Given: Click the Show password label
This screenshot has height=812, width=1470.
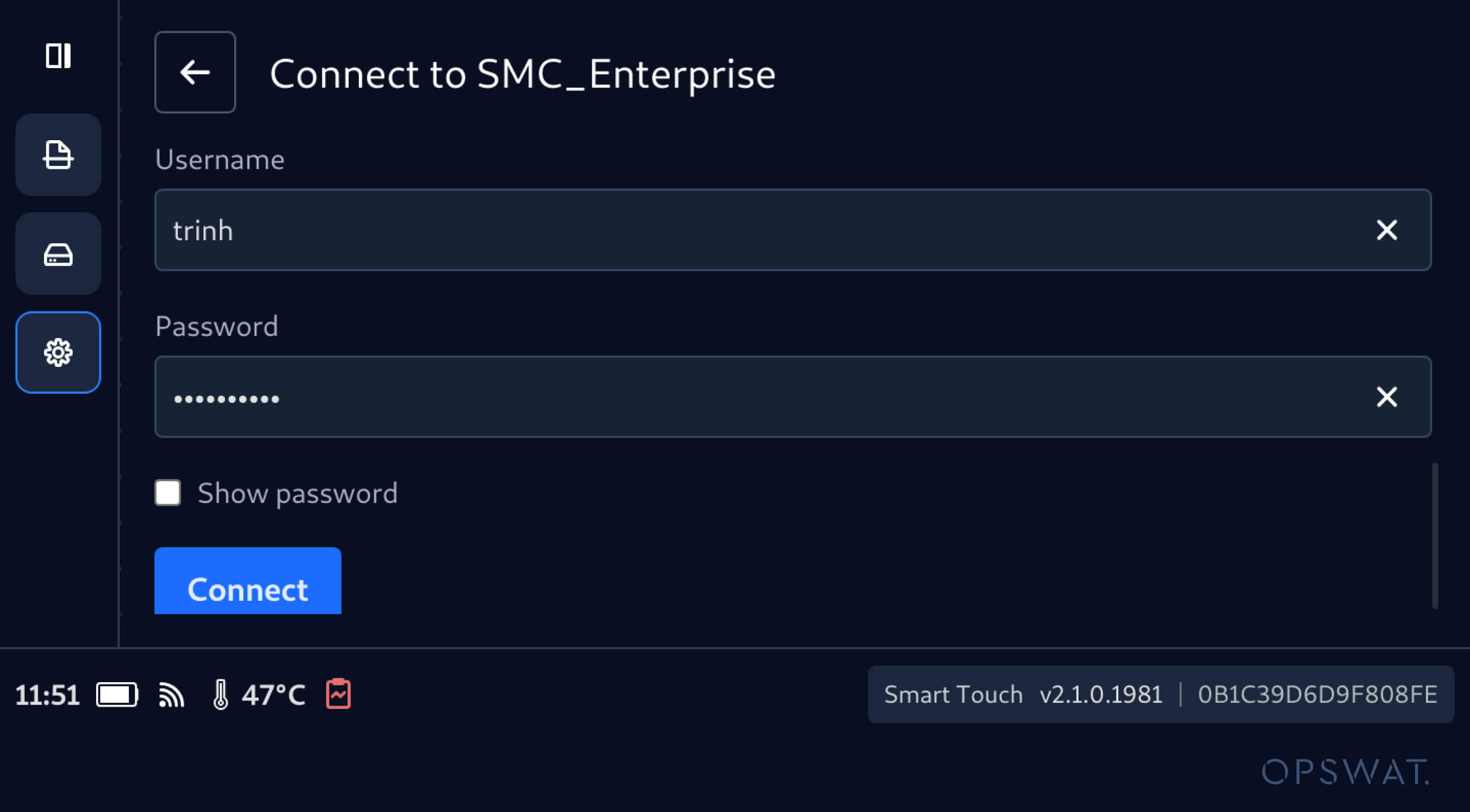Looking at the screenshot, I should (298, 493).
